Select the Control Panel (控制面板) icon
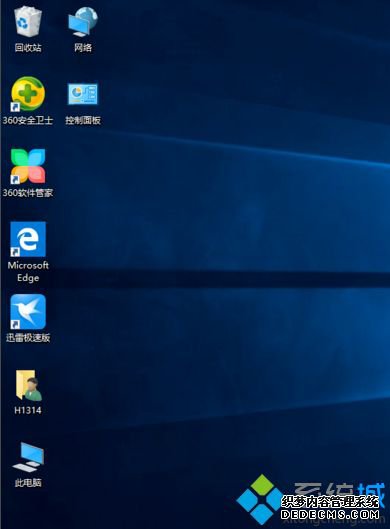Image resolution: width=390 pixels, height=529 pixels. 83,94
